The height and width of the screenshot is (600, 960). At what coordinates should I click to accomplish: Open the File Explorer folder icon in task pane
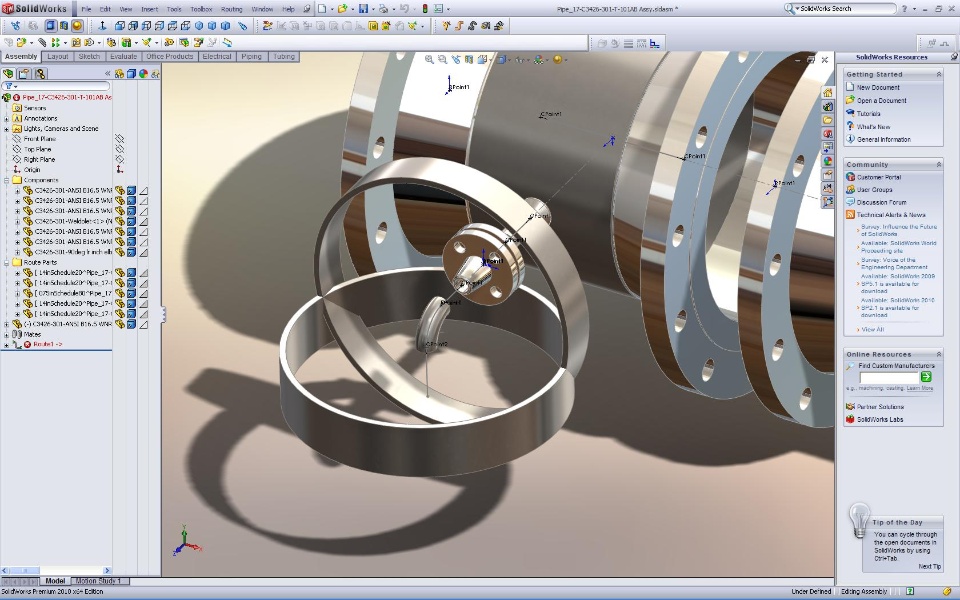point(828,120)
